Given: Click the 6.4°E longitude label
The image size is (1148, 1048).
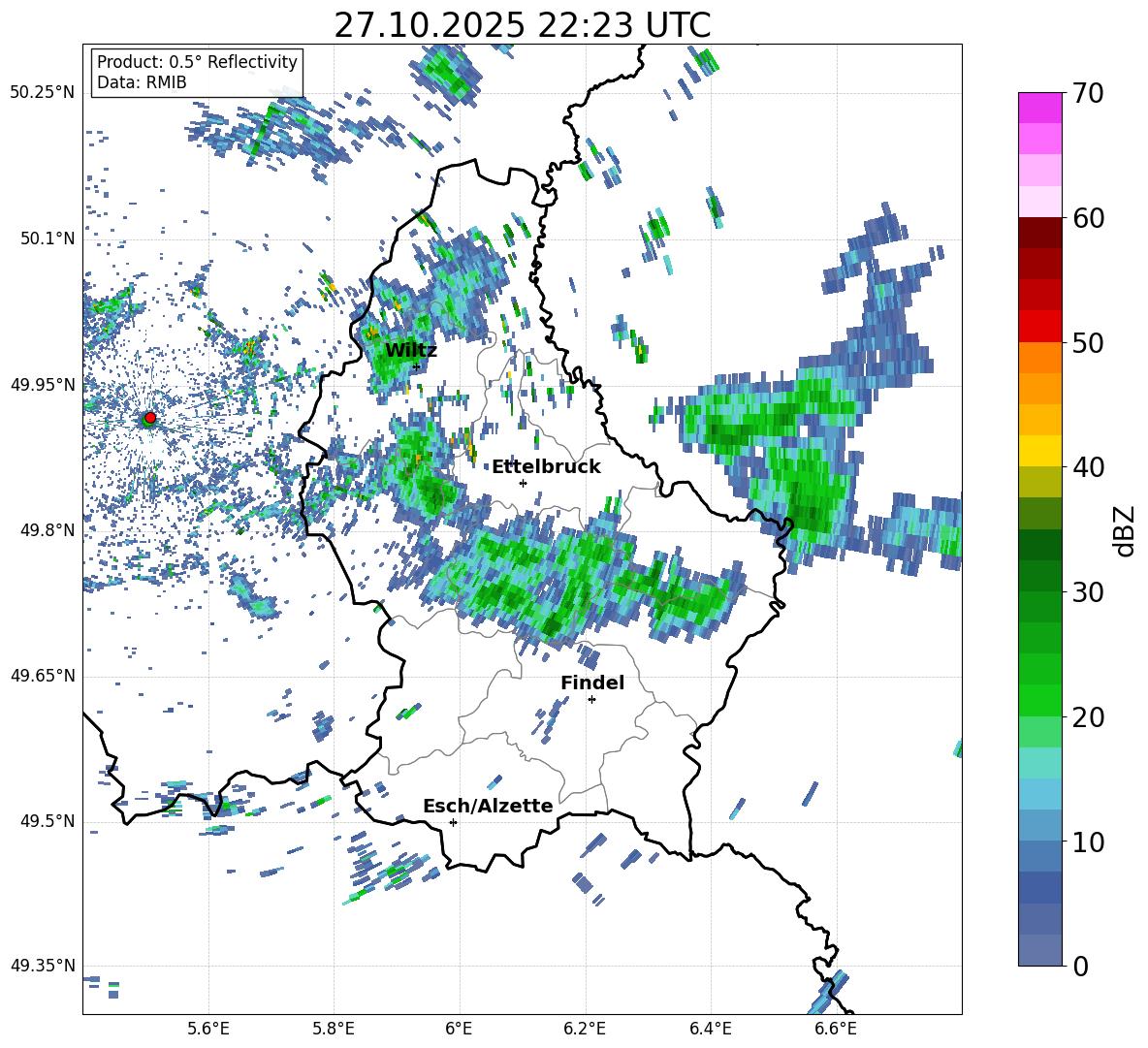Looking at the screenshot, I should point(710,1029).
